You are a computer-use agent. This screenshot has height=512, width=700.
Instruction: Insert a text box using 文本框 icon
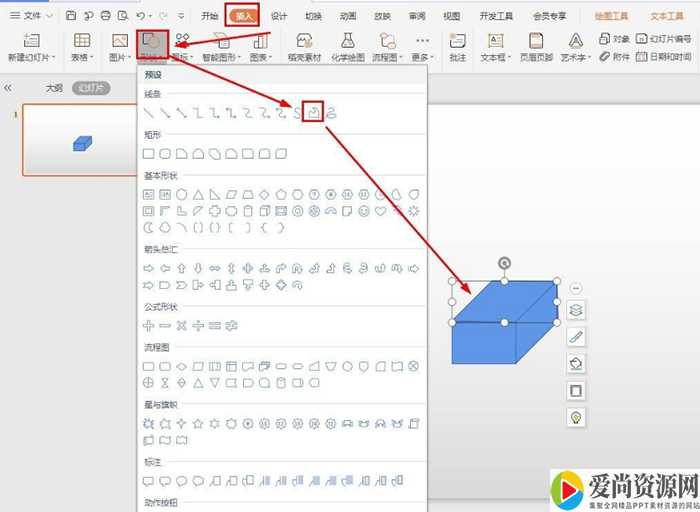pyautogui.click(x=494, y=40)
